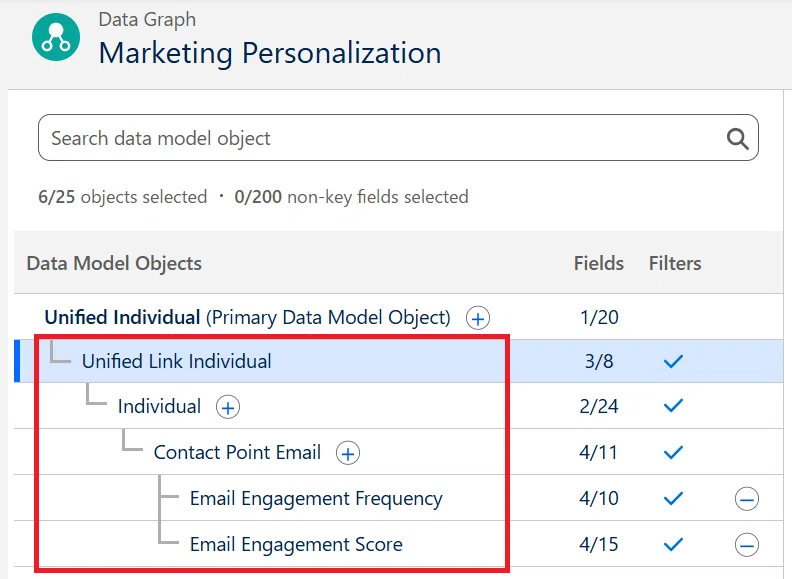Viewport: 792px width, 579px height.
Task: Click the 4/11 fields count
Action: point(599,452)
